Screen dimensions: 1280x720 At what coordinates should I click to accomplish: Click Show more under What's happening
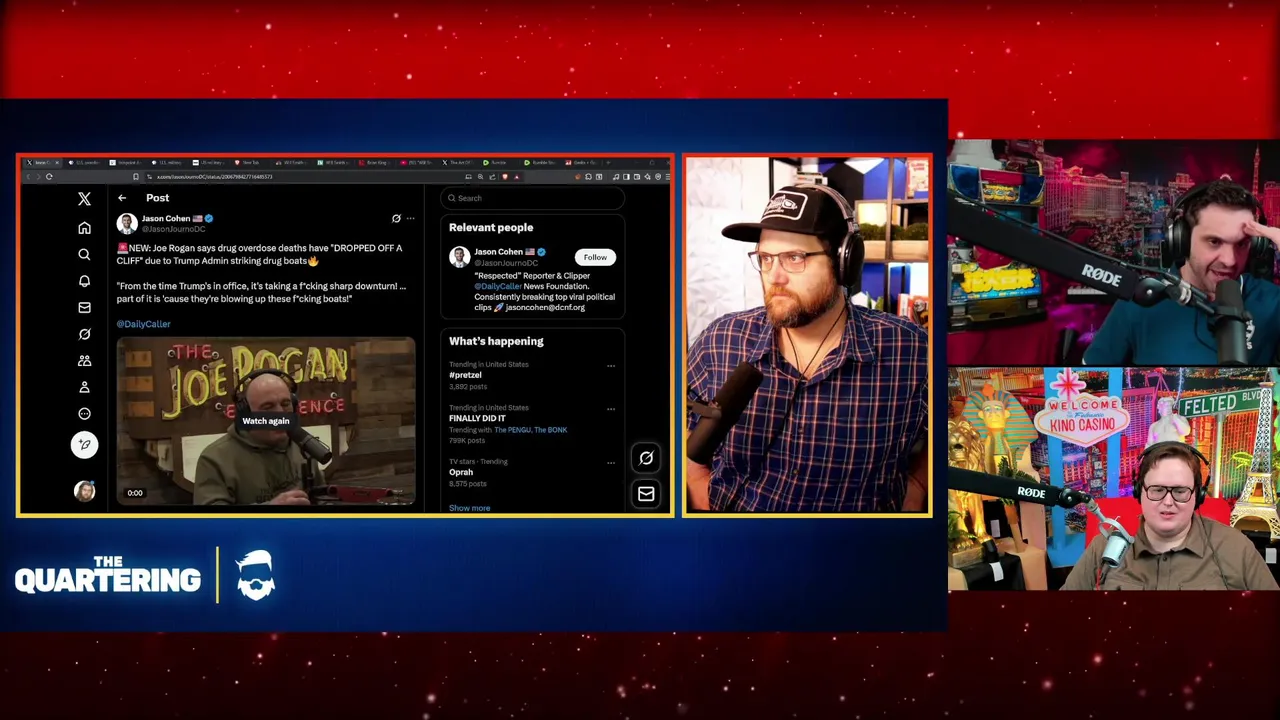click(469, 508)
